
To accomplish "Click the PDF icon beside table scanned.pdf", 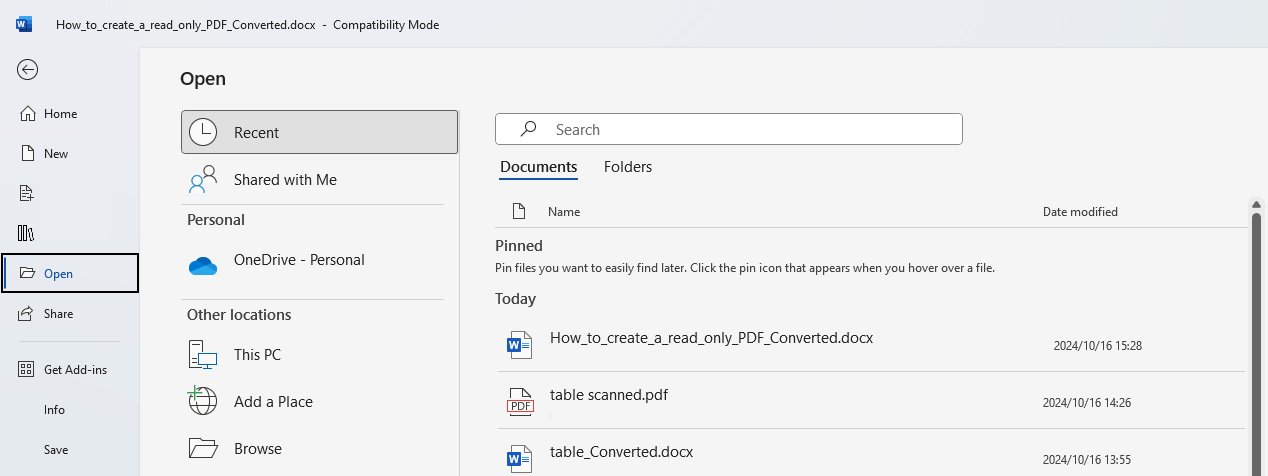I will [x=520, y=402].
